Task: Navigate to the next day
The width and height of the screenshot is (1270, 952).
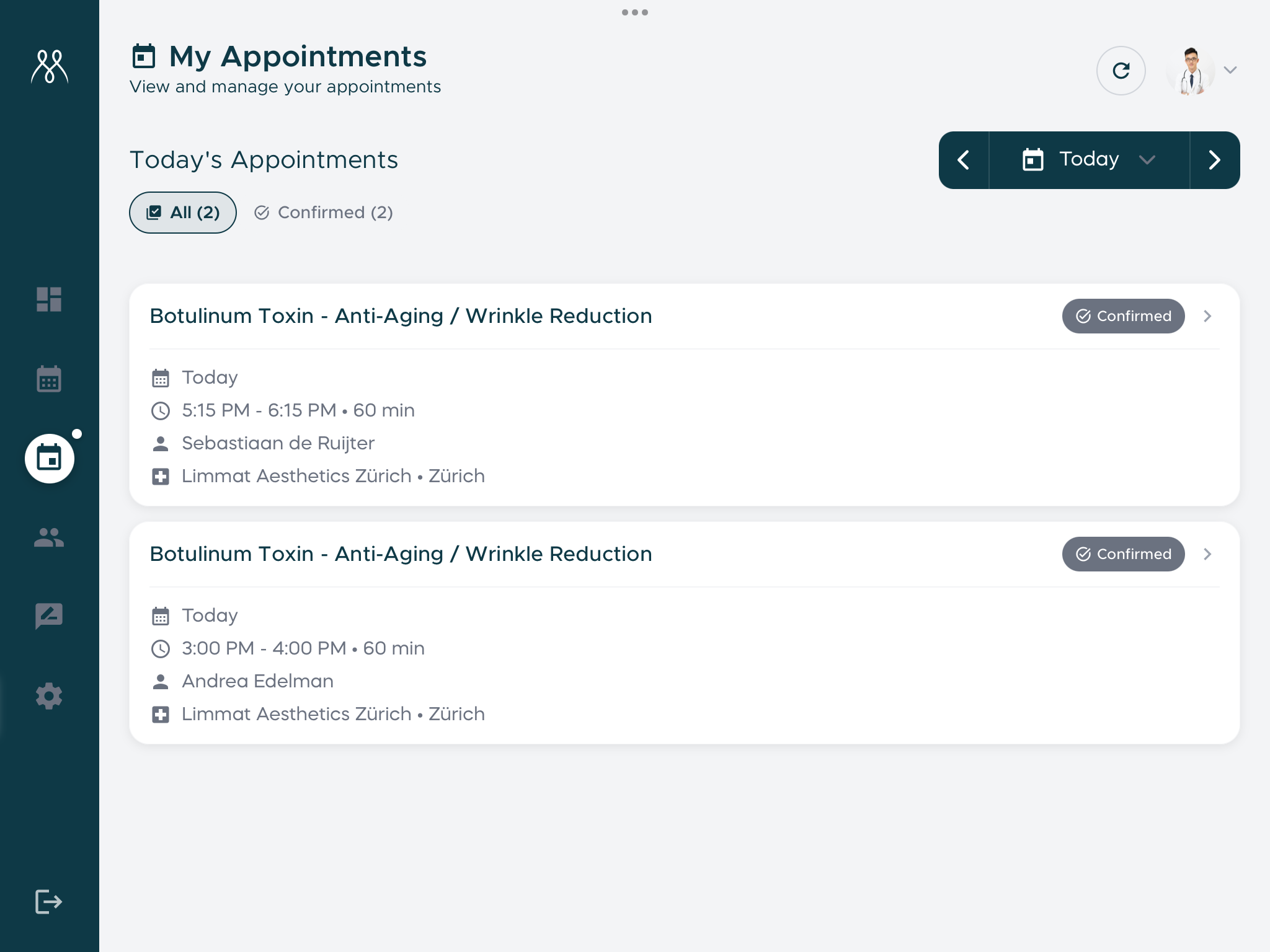Action: (1214, 159)
